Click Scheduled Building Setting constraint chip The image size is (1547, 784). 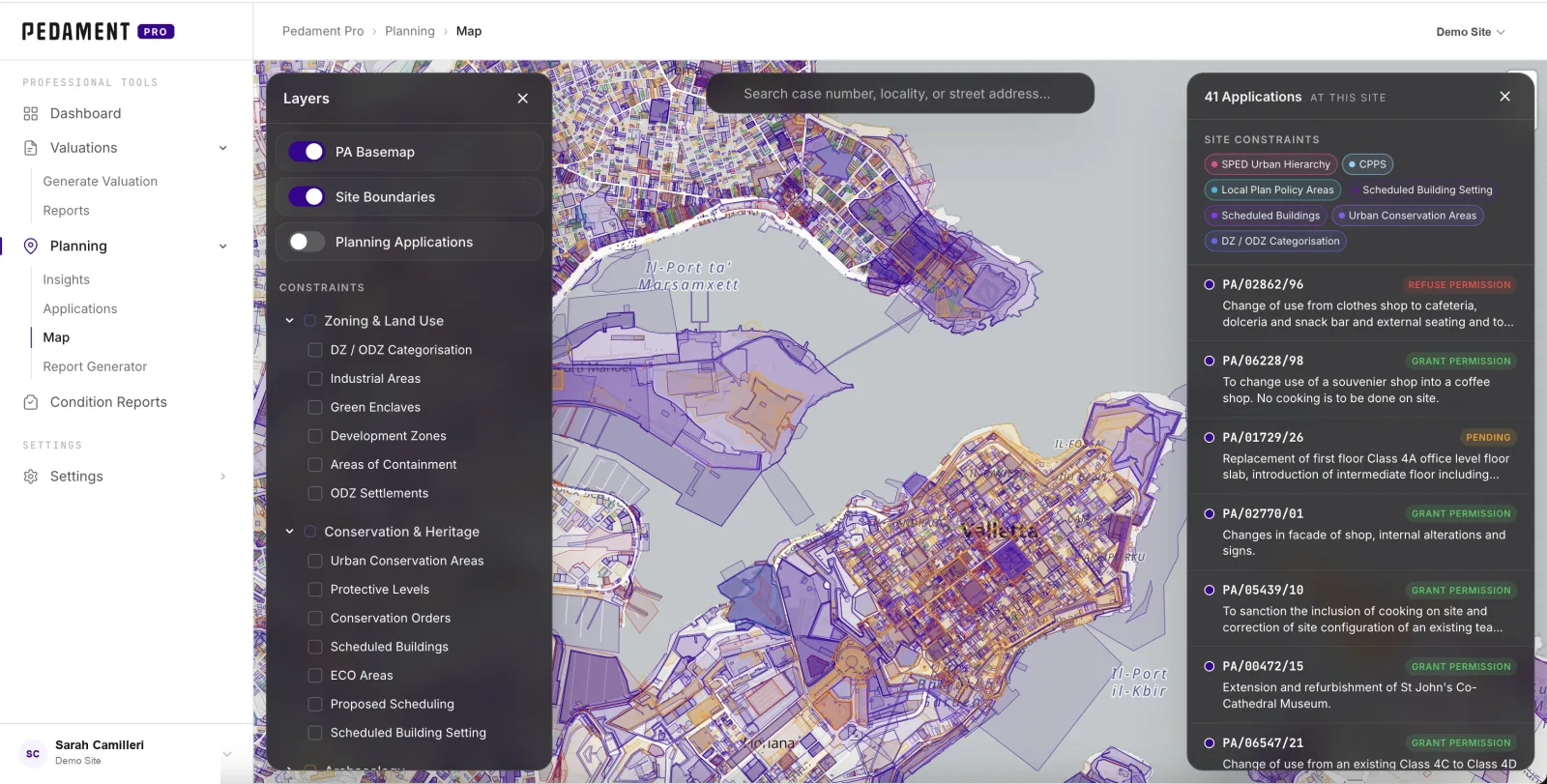point(1422,190)
